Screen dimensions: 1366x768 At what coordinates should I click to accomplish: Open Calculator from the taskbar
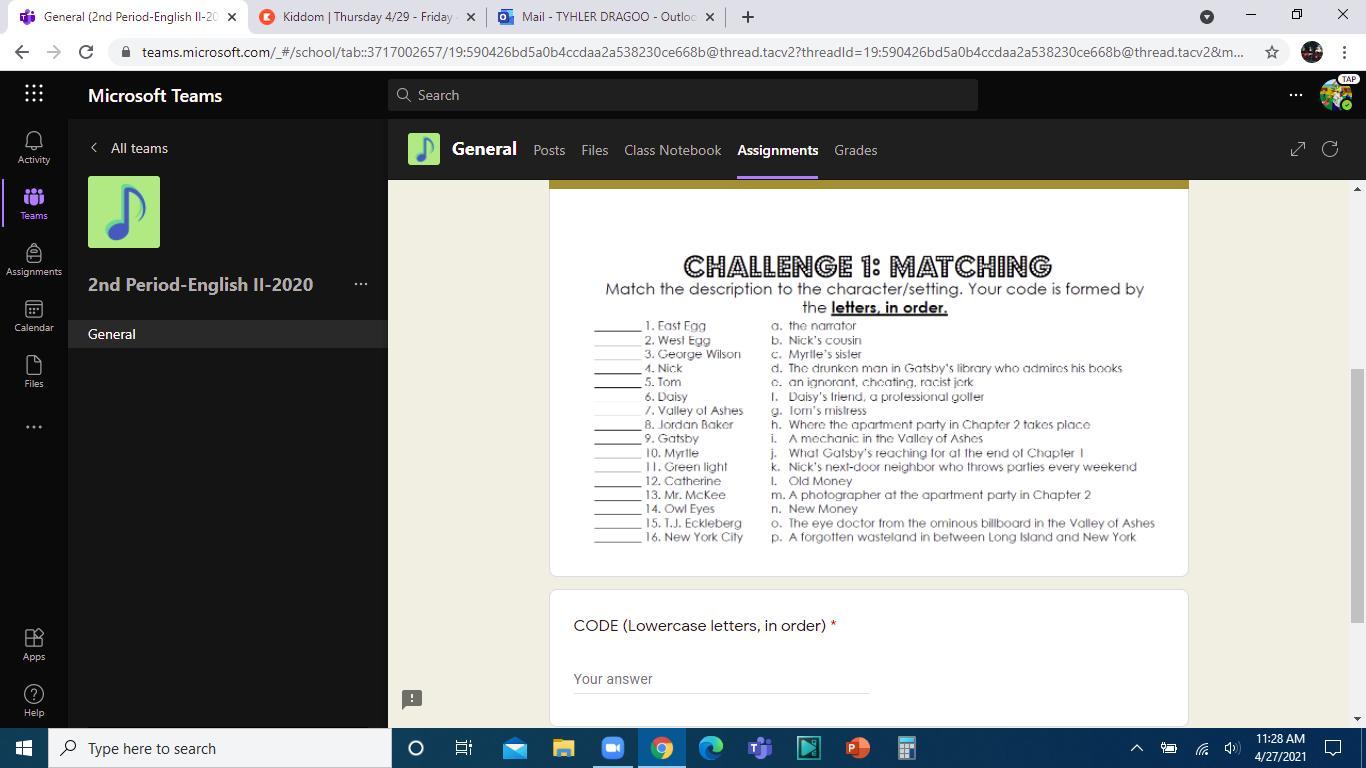(x=906, y=748)
